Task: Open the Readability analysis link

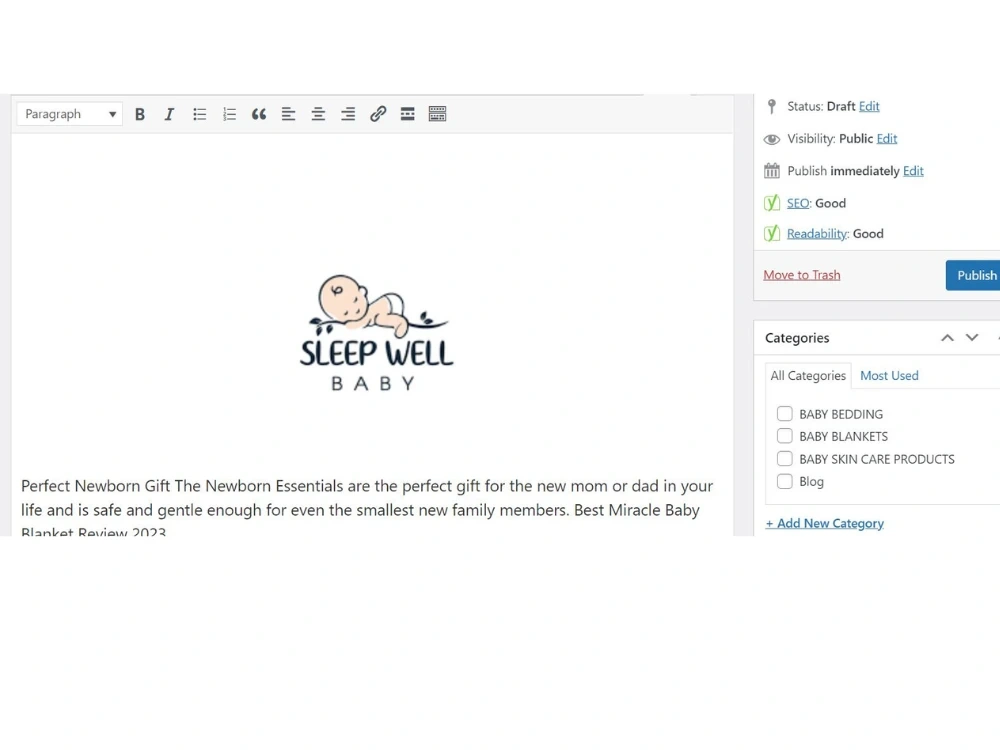Action: pos(817,233)
